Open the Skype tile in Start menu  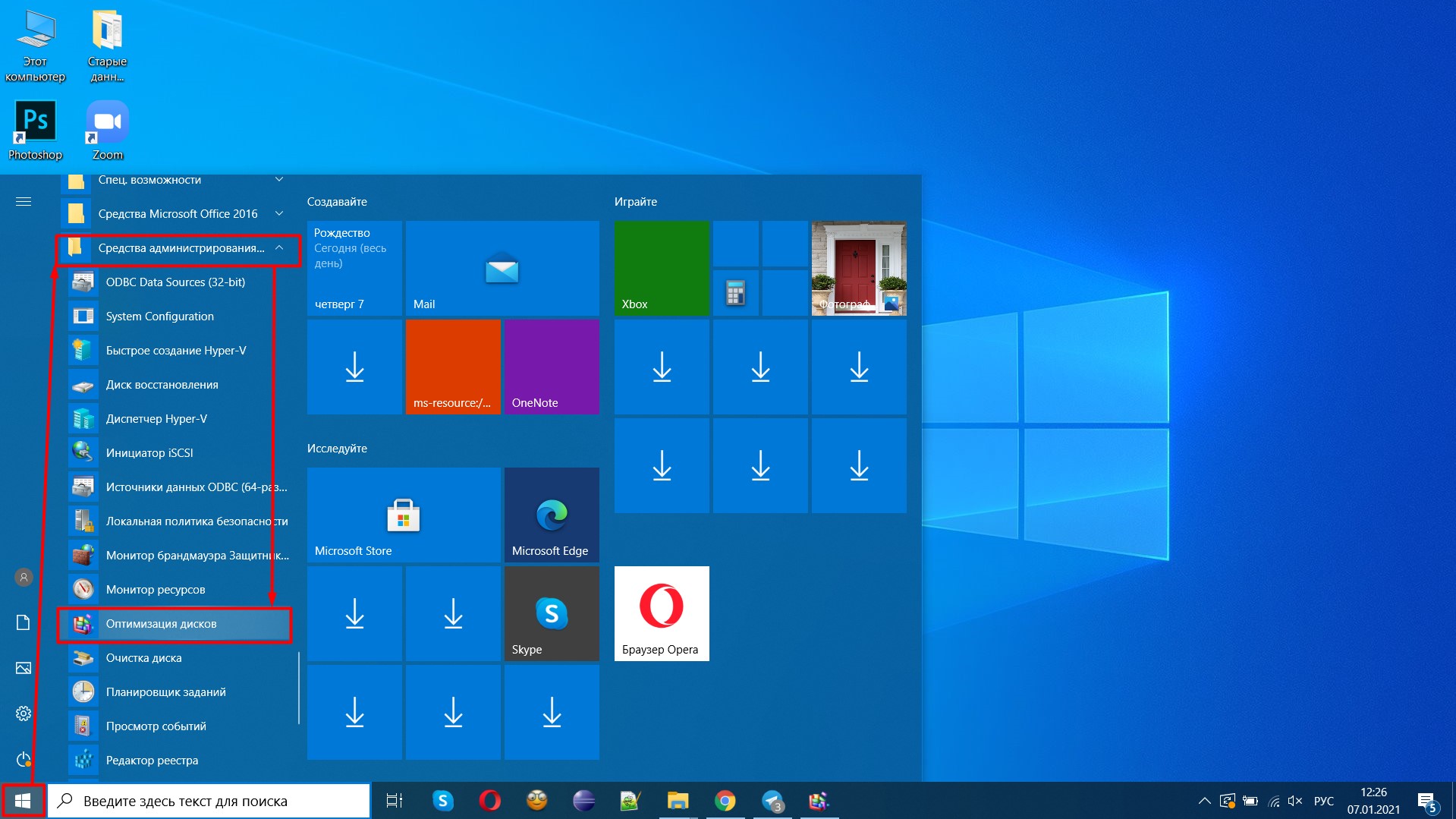tap(551, 613)
